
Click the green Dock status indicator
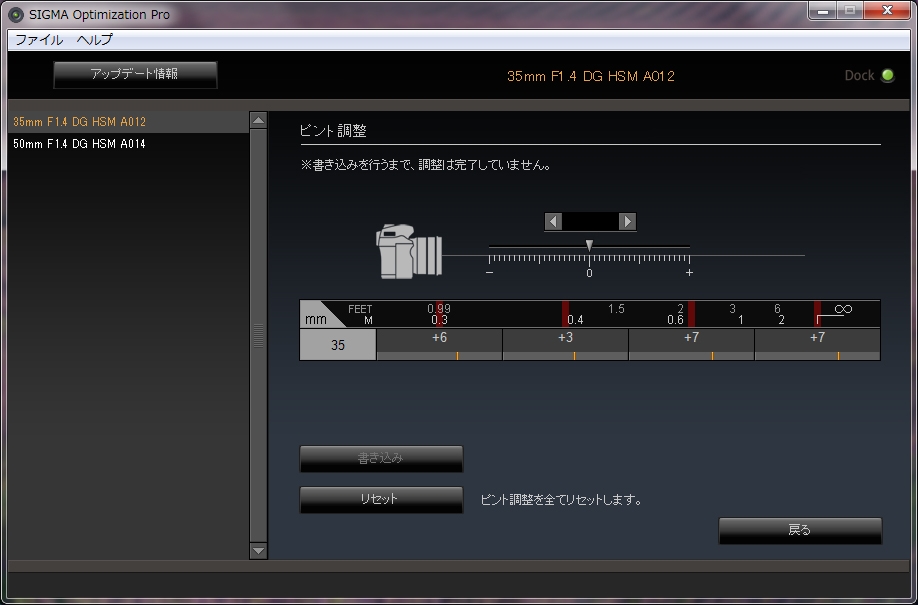[888, 76]
